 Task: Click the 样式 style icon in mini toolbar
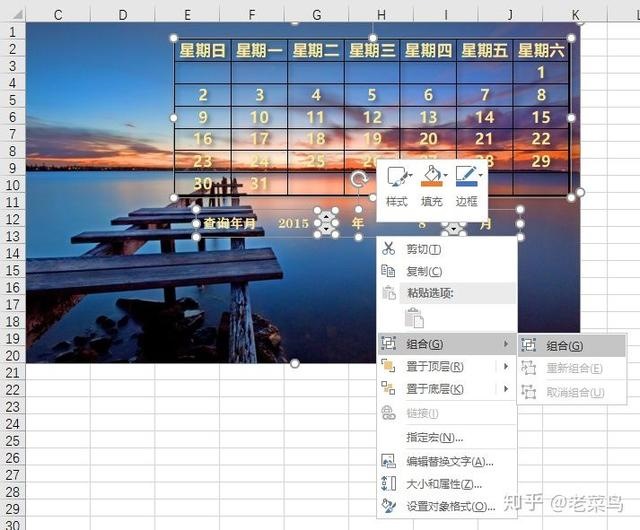[397, 177]
